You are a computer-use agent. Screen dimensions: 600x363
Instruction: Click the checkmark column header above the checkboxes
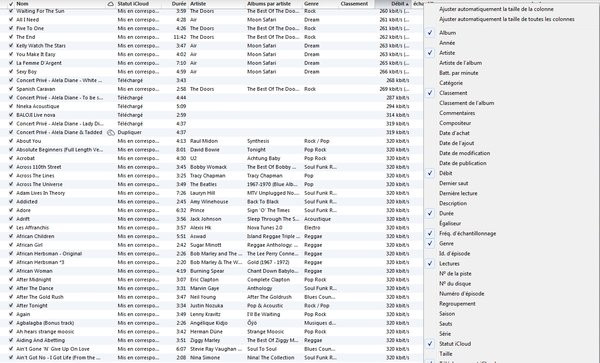click(x=11, y=4)
